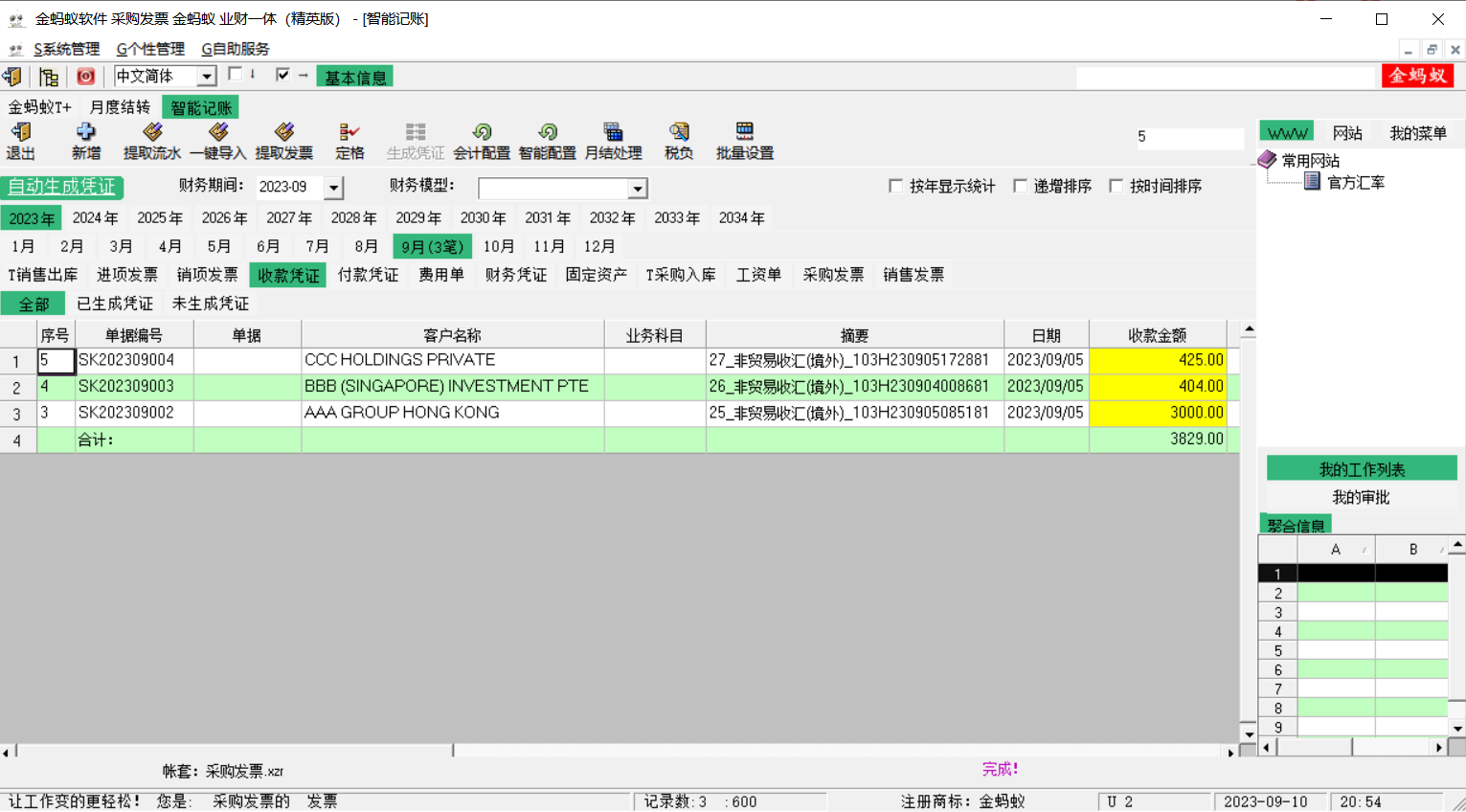Open 我的工作列表 panel
The image size is (1466, 812).
pyautogui.click(x=1362, y=469)
